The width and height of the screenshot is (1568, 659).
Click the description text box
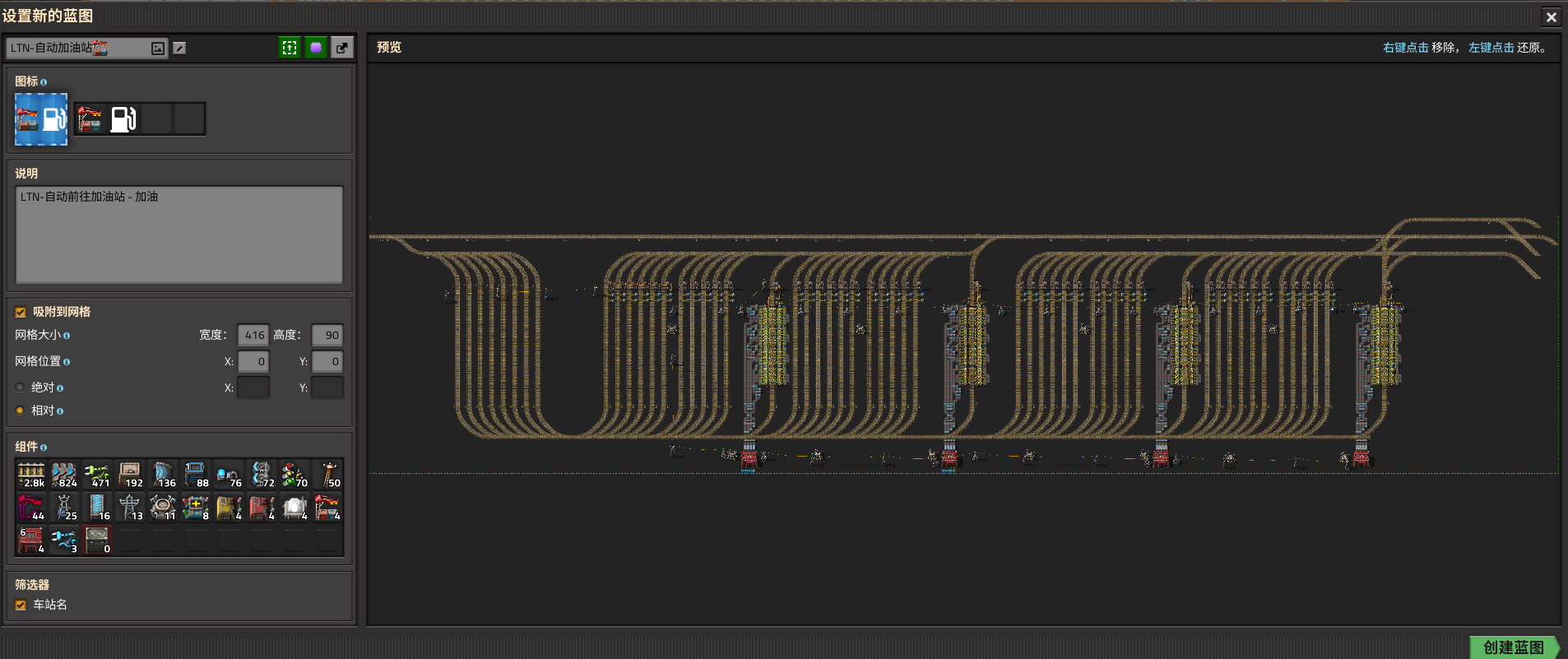(179, 234)
